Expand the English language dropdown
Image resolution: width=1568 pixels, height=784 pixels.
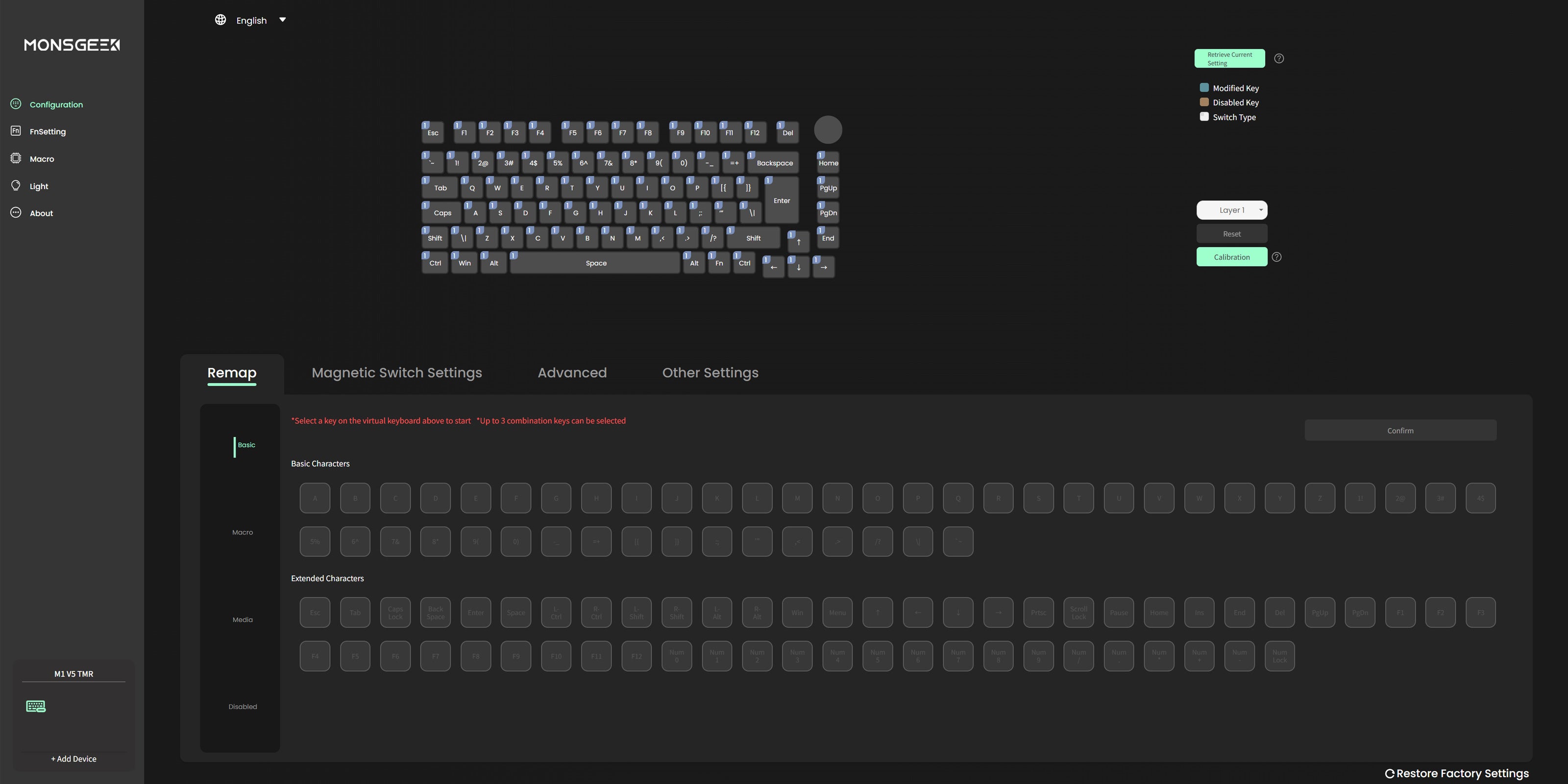tap(282, 20)
